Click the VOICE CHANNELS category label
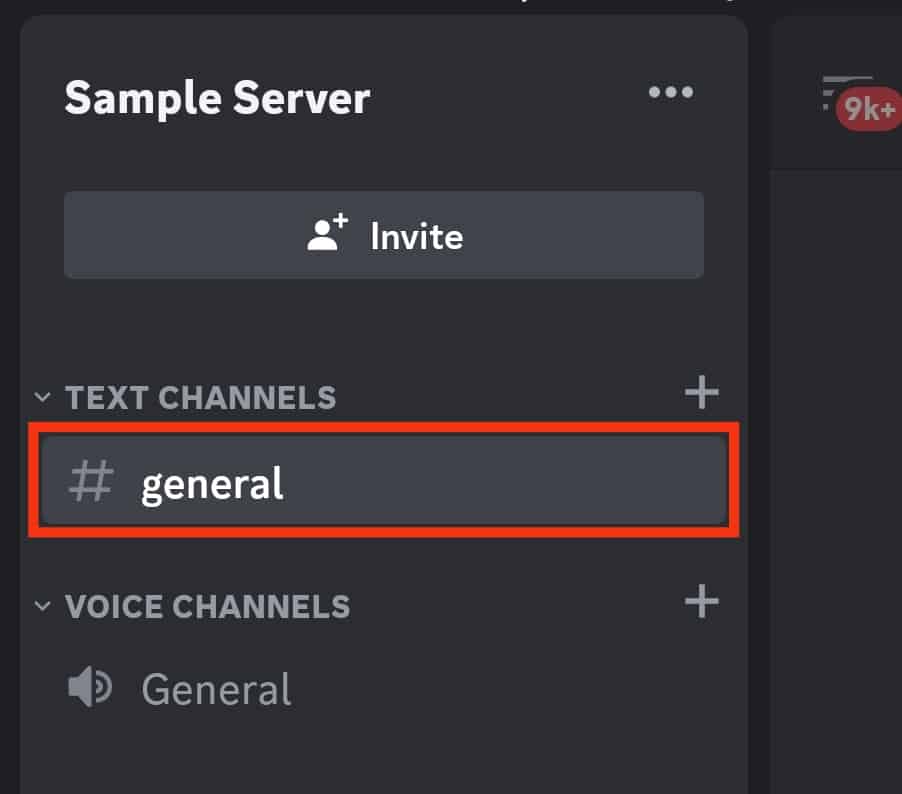Screen dimensions: 902x794 click(208, 606)
